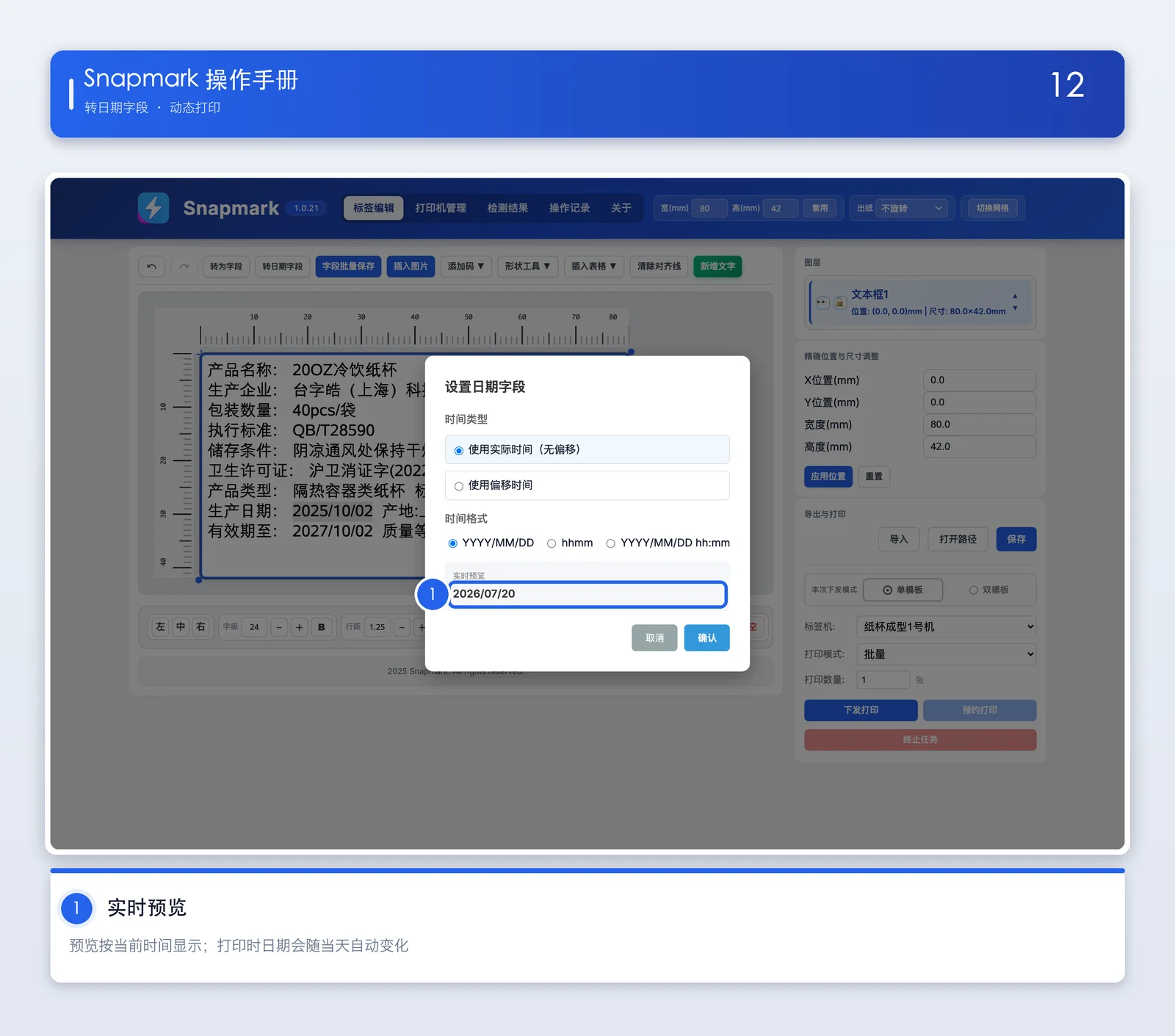Align text center with 中 button
The height and width of the screenshot is (1036, 1175).
[x=181, y=627]
